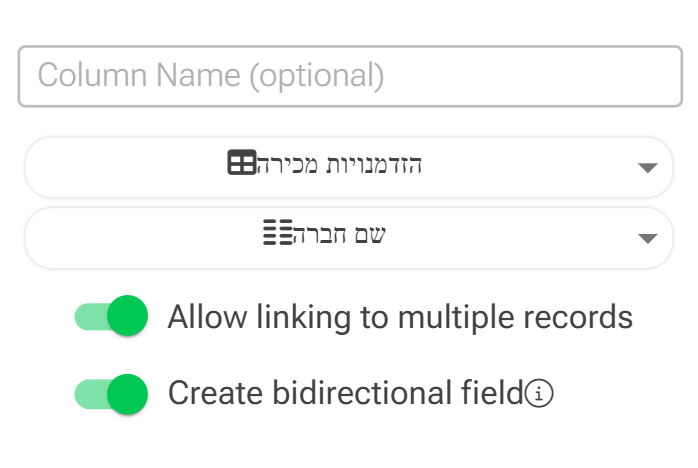698x468 pixels.
Task: Click the green knob of multiple records switch
Action: [x=127, y=318]
